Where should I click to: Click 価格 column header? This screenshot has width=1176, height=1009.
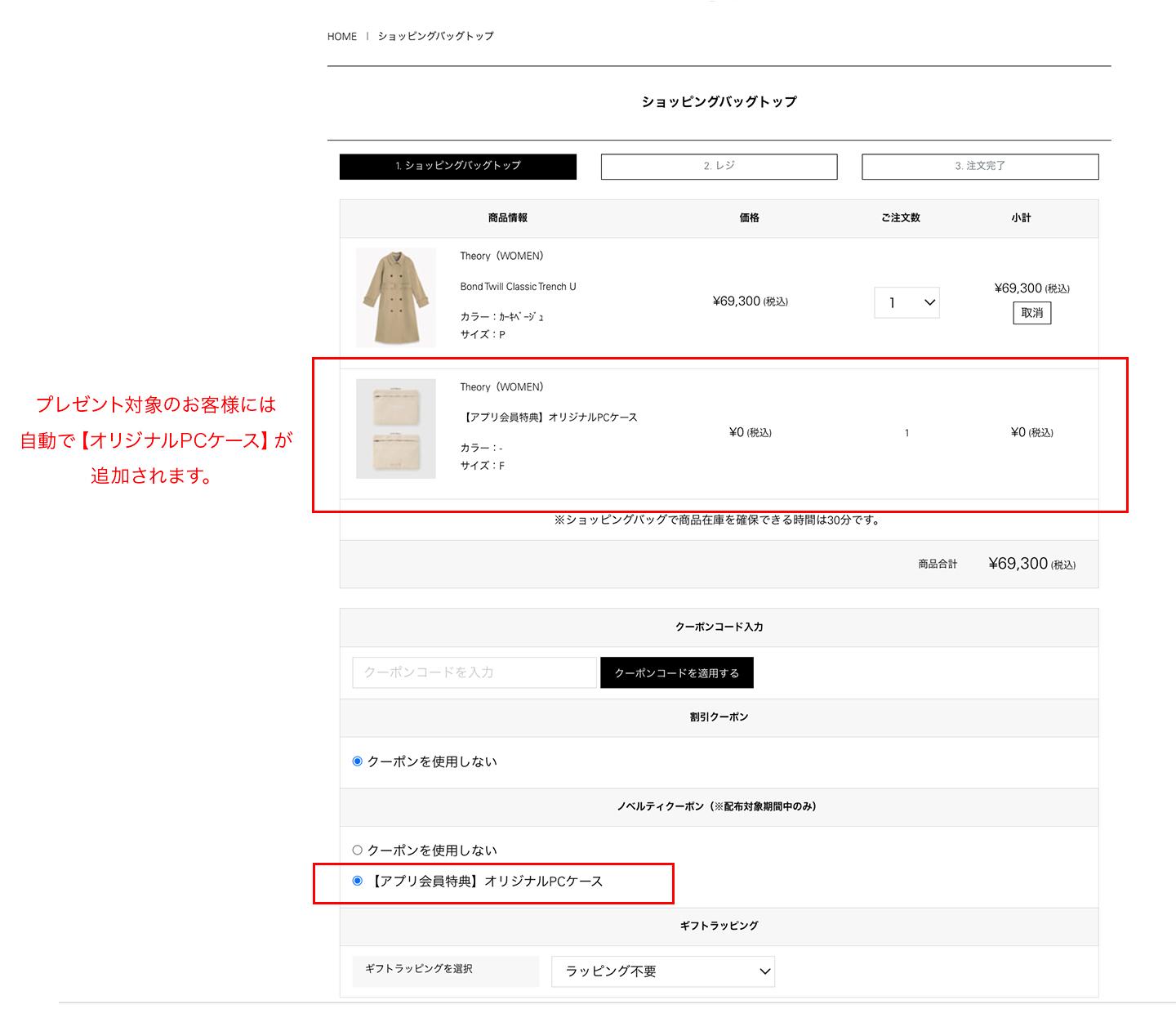click(750, 218)
